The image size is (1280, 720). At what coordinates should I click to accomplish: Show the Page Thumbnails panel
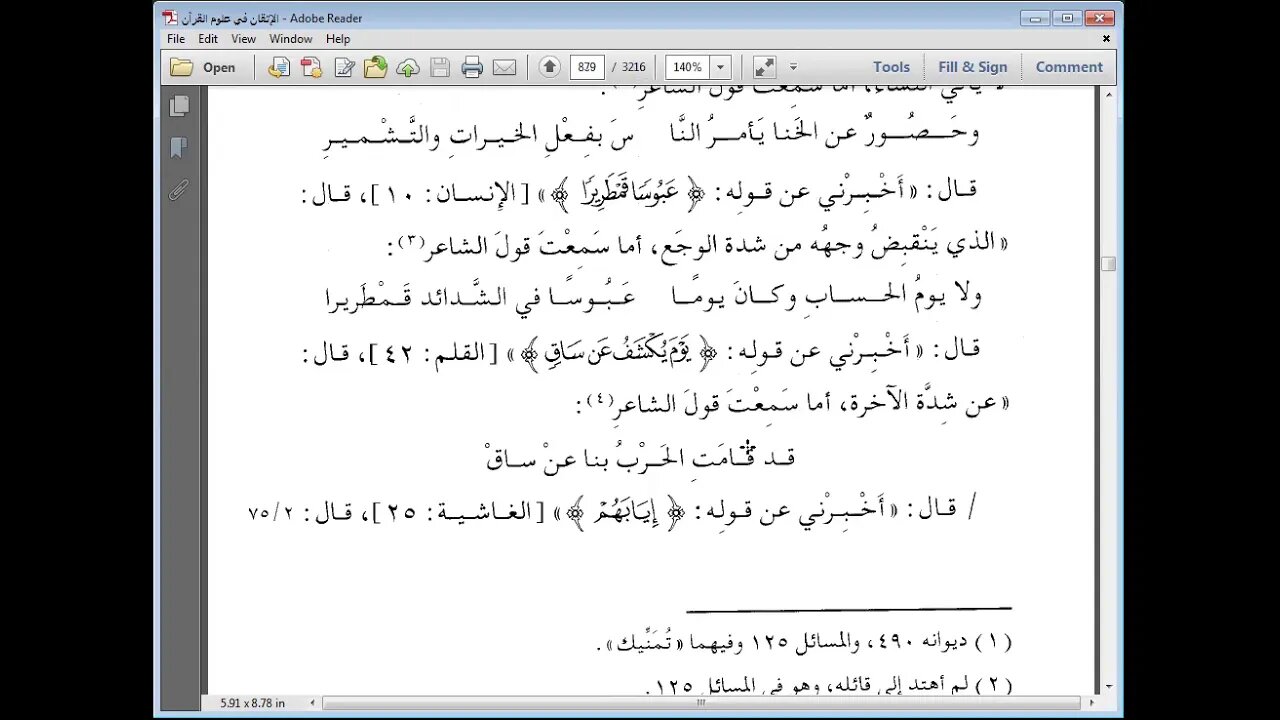[x=180, y=106]
